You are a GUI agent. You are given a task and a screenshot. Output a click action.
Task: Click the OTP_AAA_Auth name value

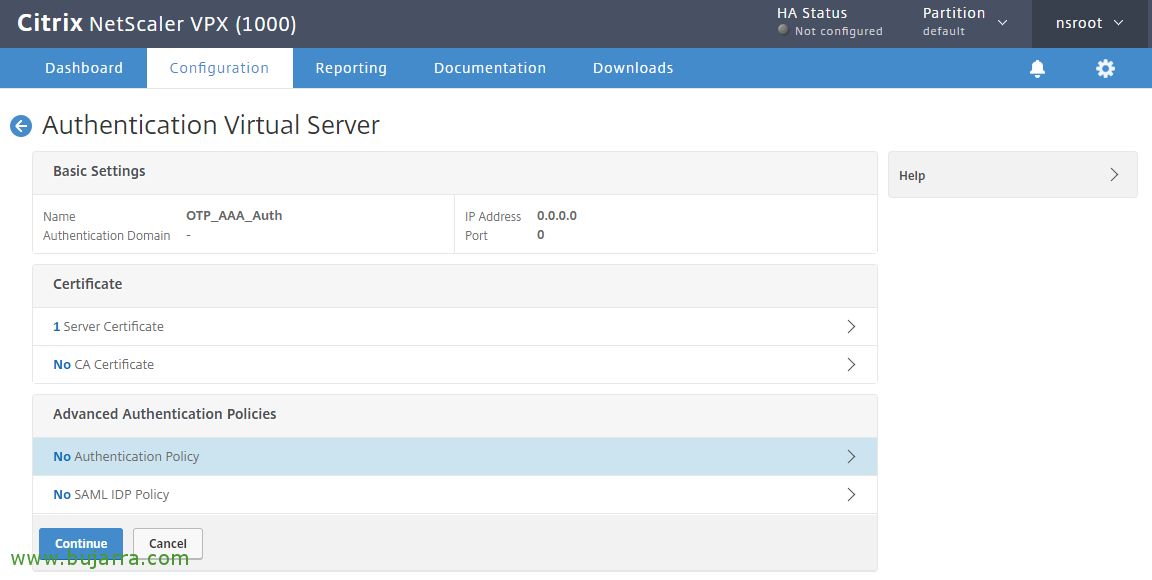pyautogui.click(x=234, y=215)
